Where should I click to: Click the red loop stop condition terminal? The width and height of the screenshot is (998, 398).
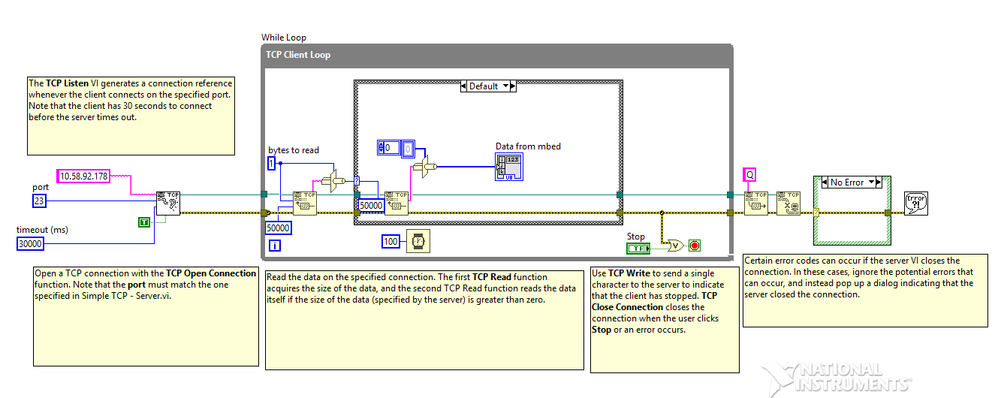tap(694, 245)
